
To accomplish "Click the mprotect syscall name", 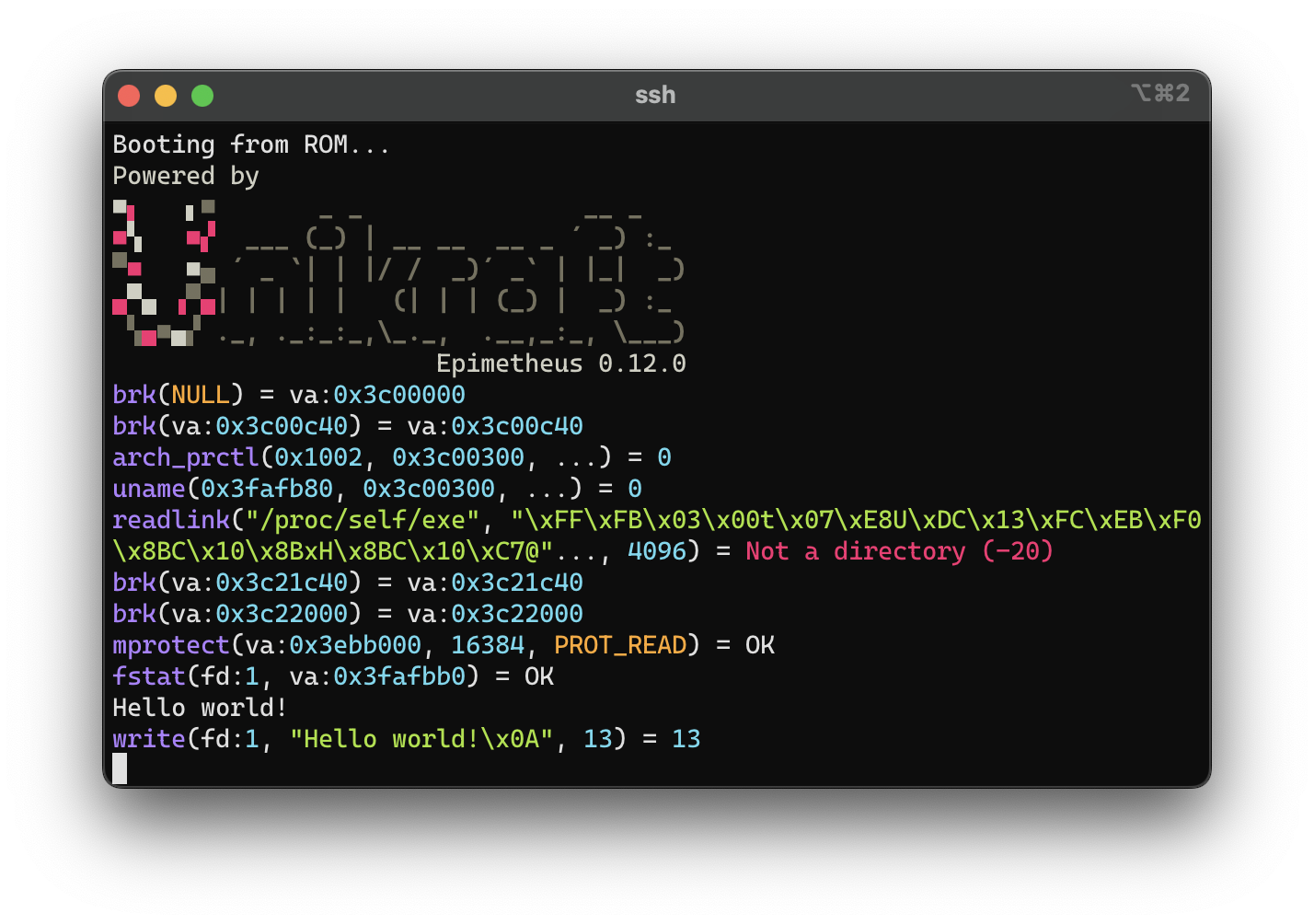I will [170, 644].
